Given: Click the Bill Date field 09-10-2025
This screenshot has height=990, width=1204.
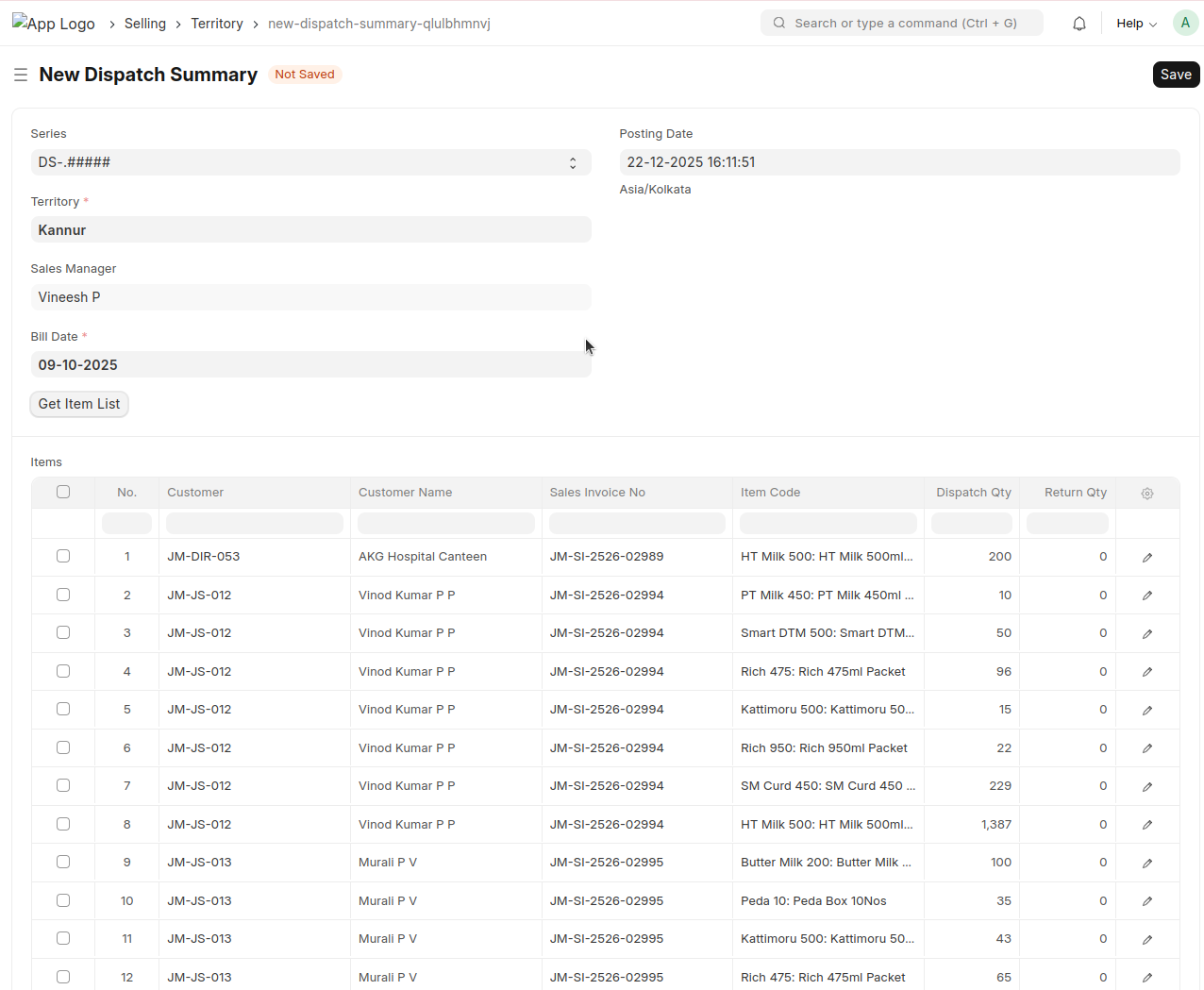Looking at the screenshot, I should [310, 365].
